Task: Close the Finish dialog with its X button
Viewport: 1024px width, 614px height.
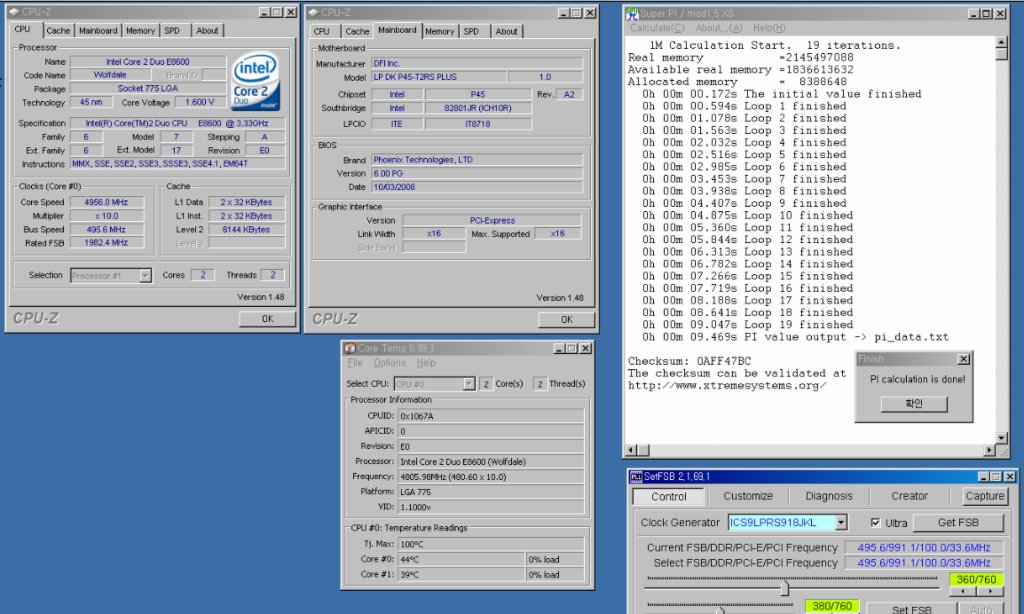Action: pos(963,359)
